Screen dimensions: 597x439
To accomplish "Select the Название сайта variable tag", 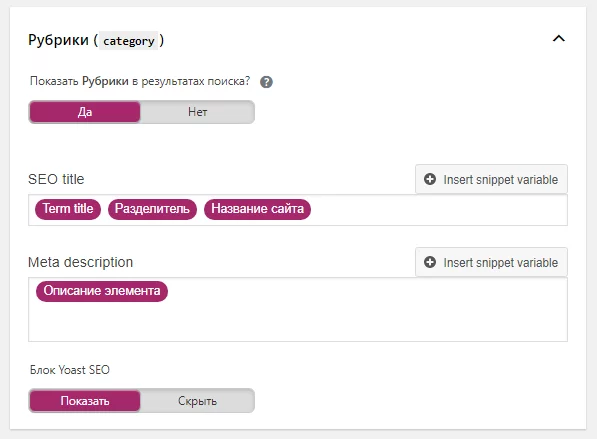I will coord(257,209).
